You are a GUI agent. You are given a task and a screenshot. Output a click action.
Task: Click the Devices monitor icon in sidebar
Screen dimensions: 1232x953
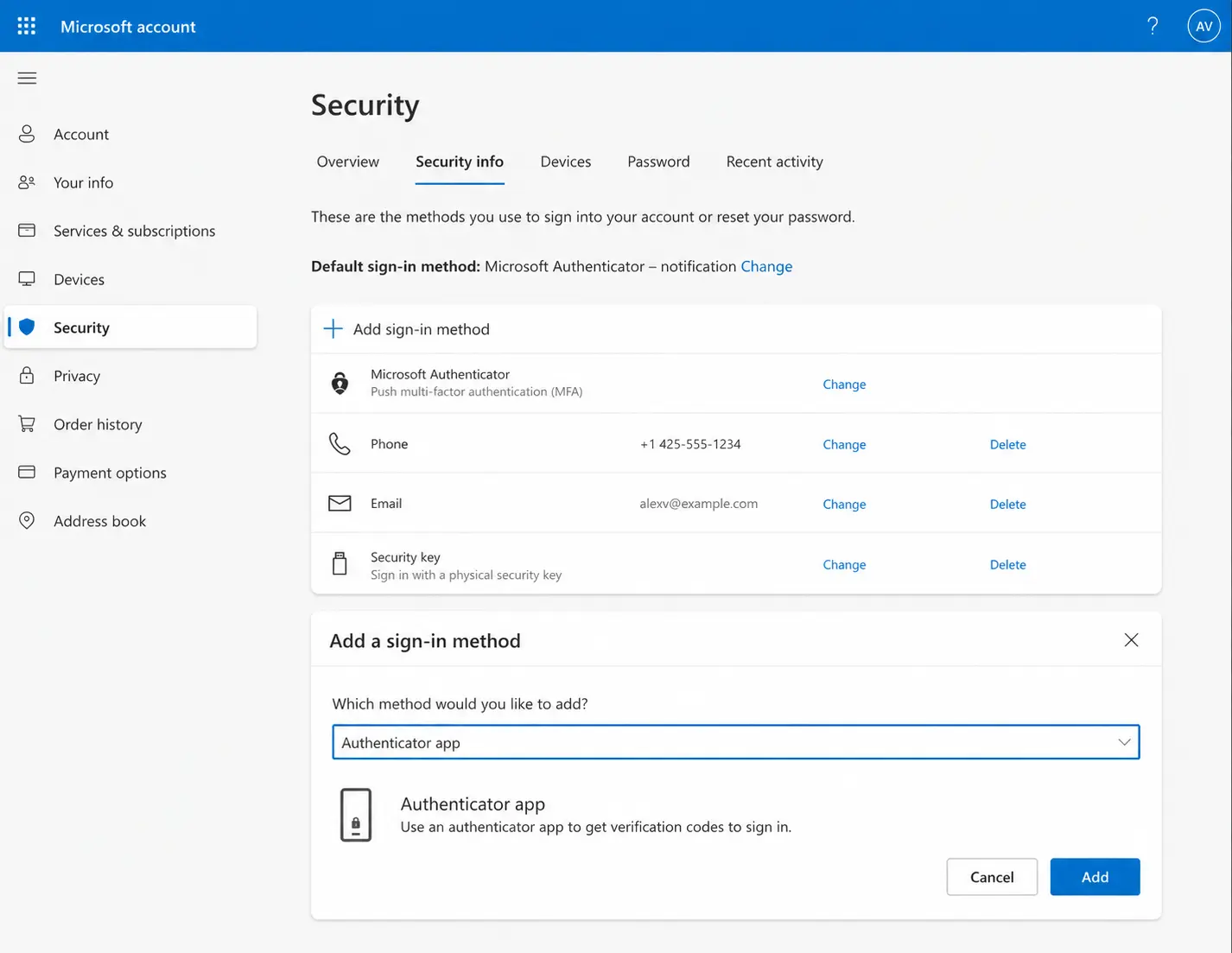tap(27, 279)
